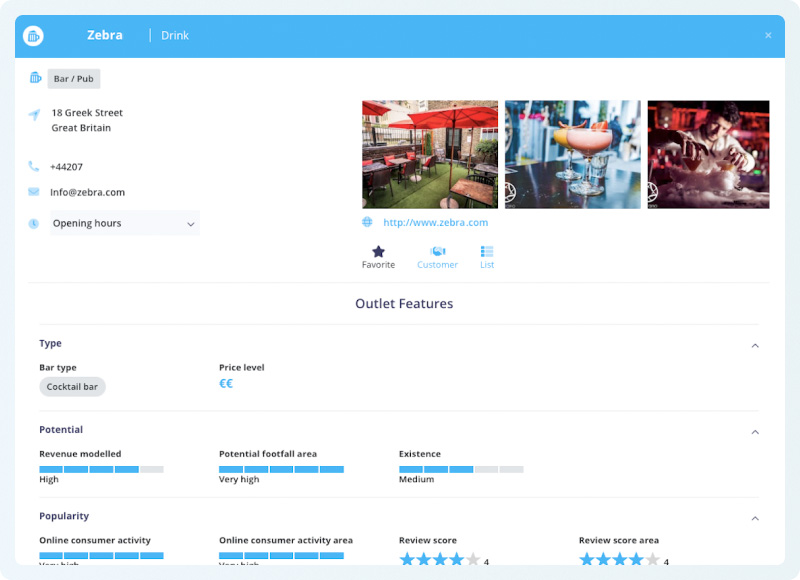Click the 18 Greek Street address line
This screenshot has width=800, height=580.
coord(87,113)
